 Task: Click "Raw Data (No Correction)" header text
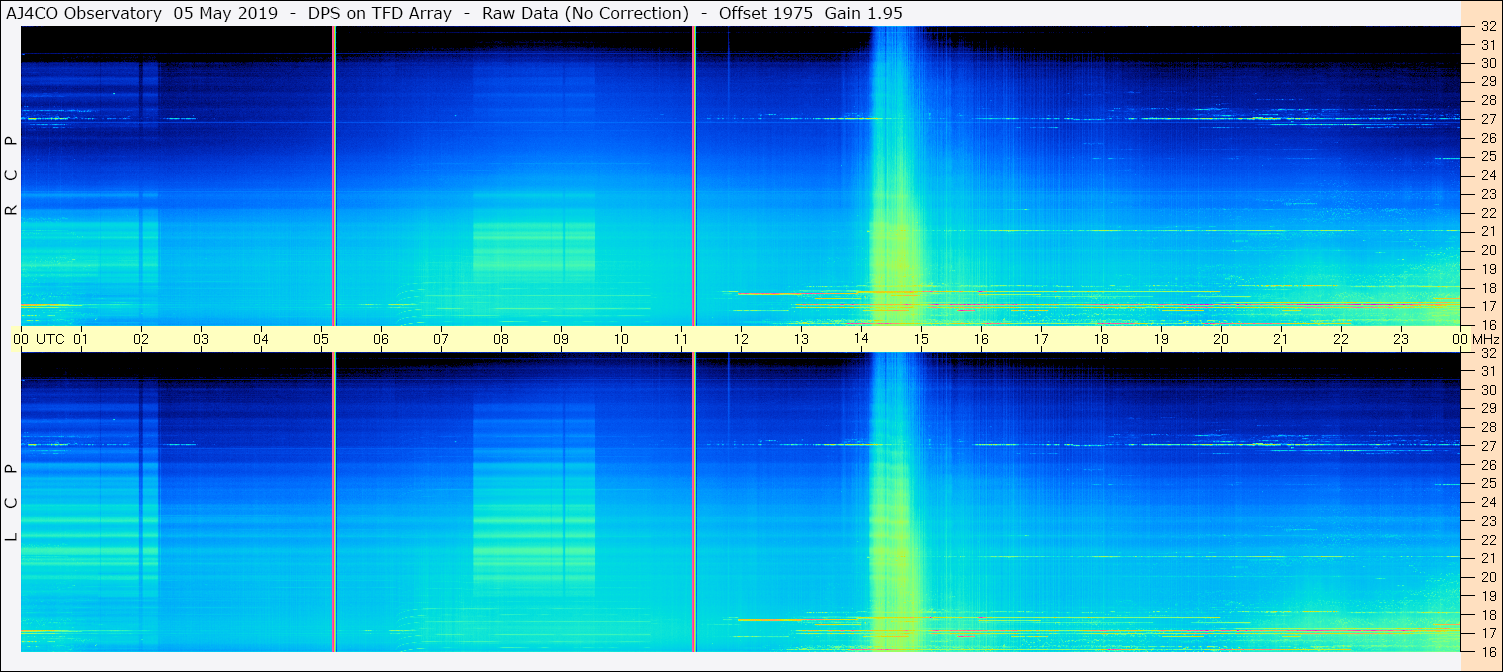point(585,13)
